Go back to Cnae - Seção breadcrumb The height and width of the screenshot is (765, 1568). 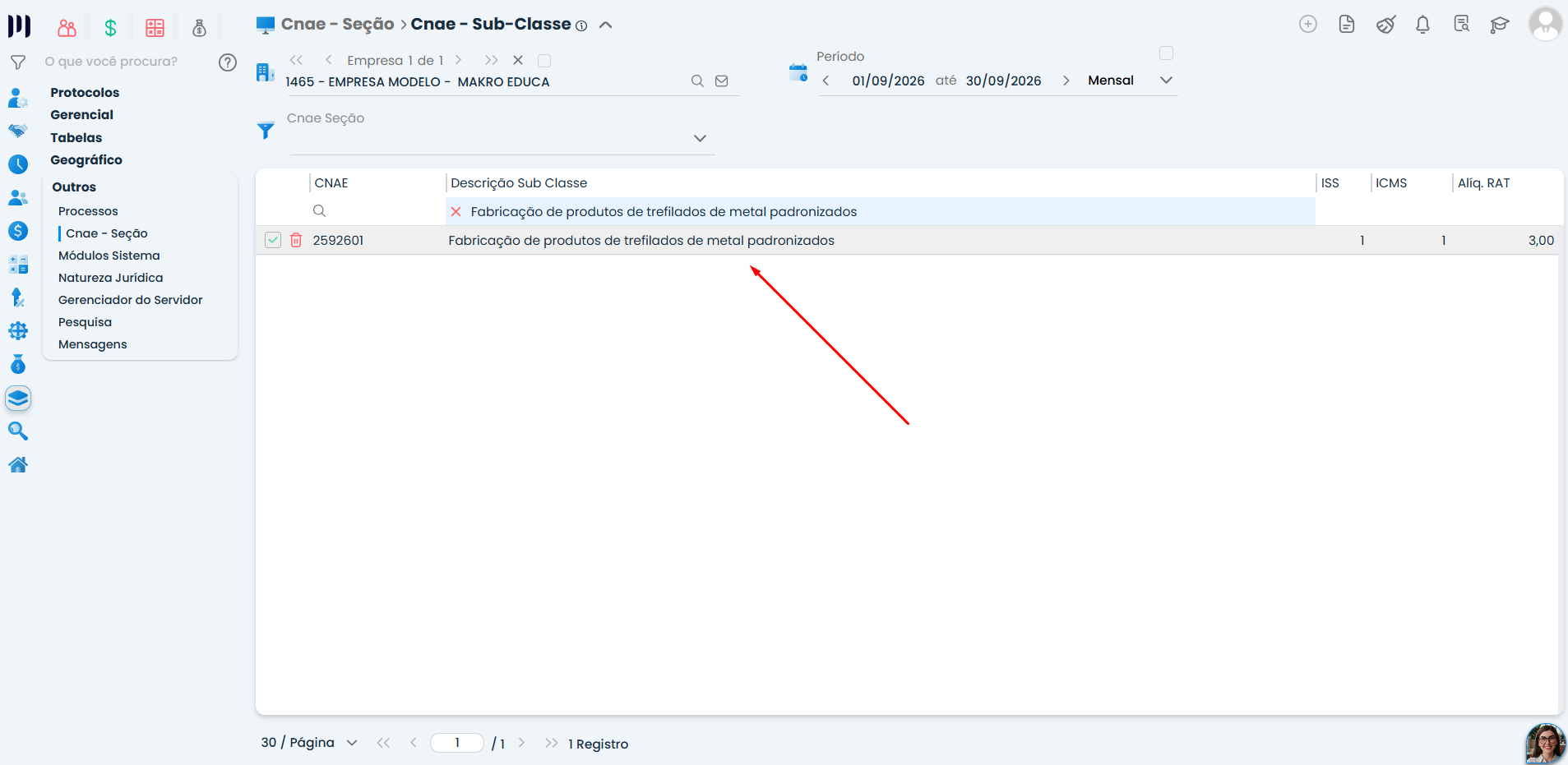coord(338,25)
